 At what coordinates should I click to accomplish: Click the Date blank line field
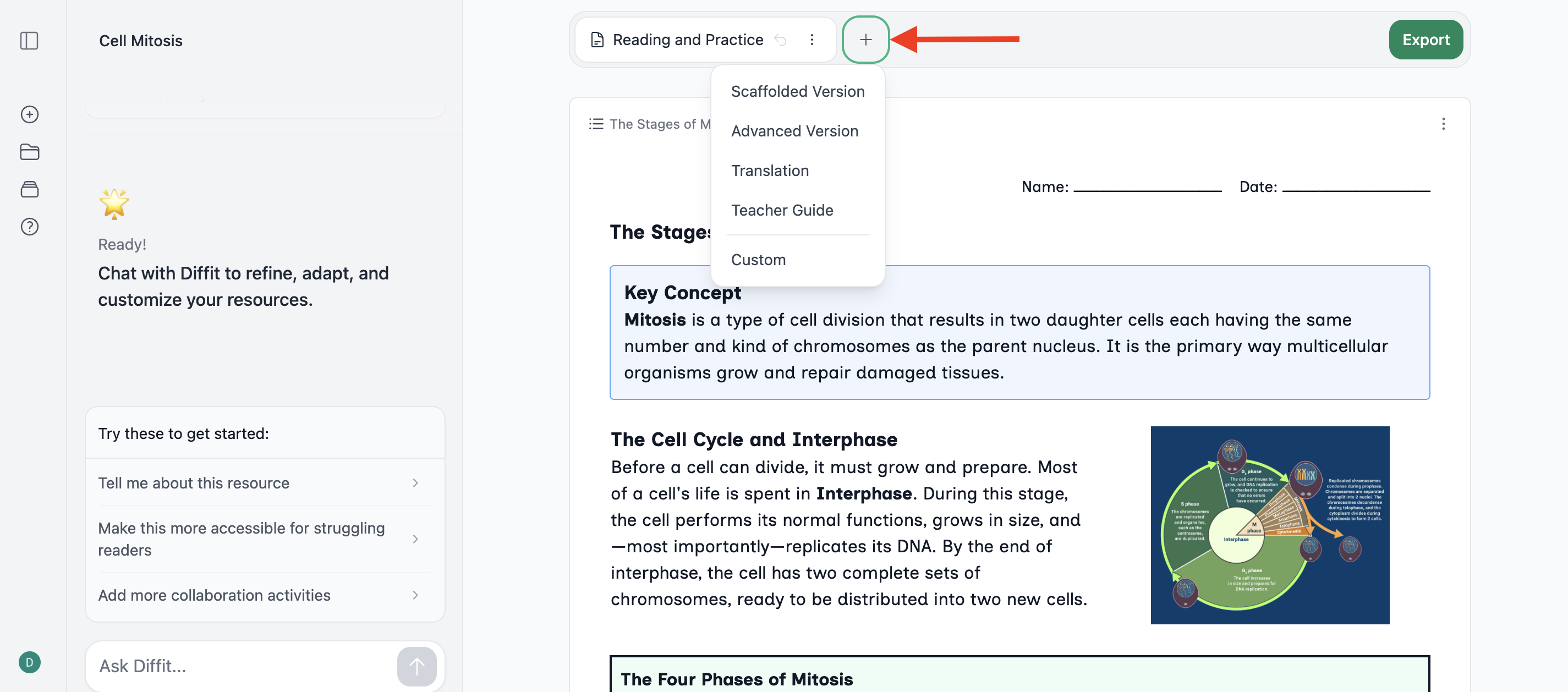click(x=1356, y=188)
